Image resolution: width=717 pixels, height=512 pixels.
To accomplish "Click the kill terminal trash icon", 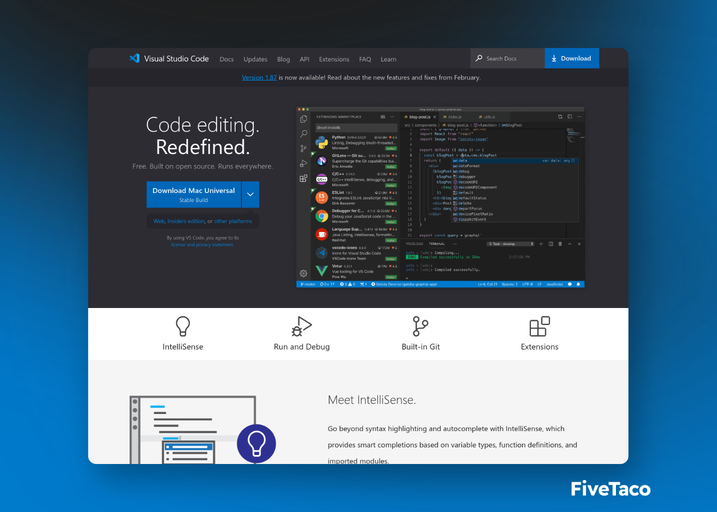I will [x=560, y=244].
